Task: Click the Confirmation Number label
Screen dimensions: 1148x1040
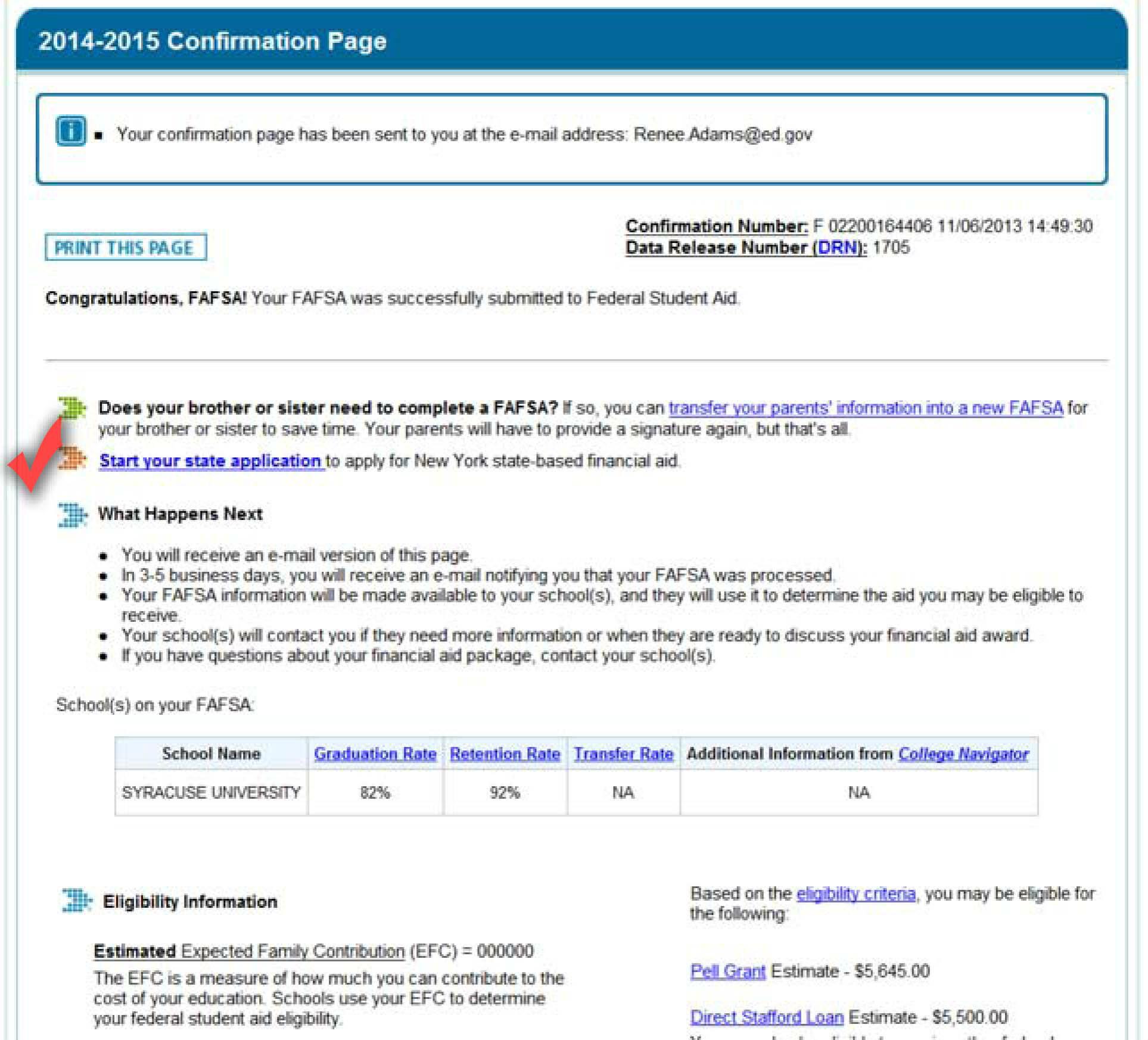Action: point(716,226)
